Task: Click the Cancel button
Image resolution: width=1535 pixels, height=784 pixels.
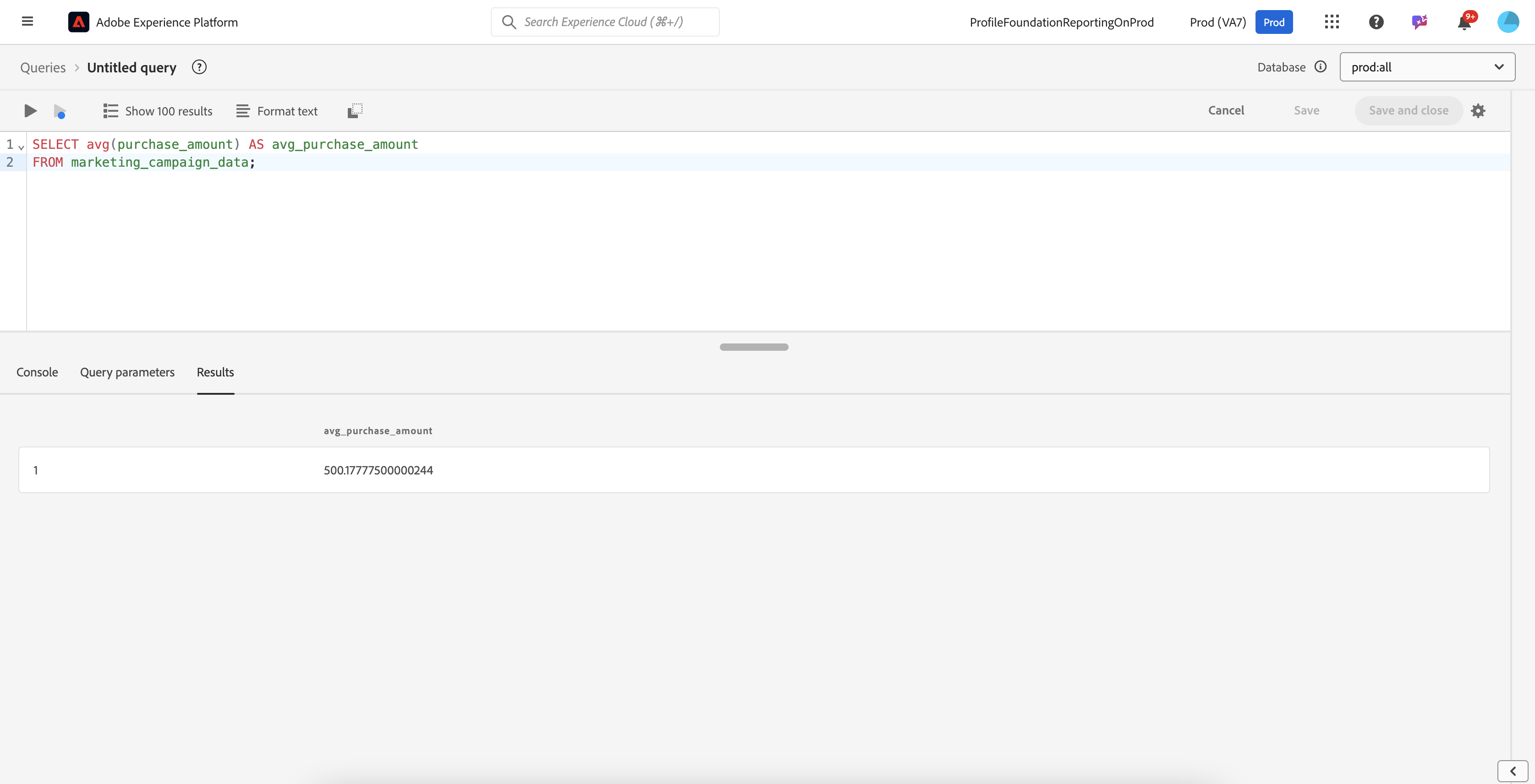Action: tap(1226, 111)
